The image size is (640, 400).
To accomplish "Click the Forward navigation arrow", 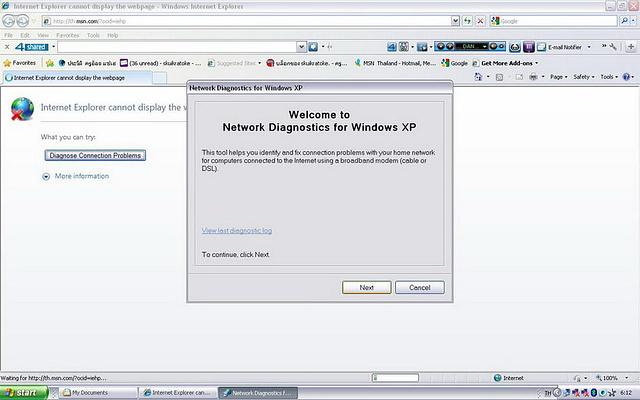I will point(23,20).
